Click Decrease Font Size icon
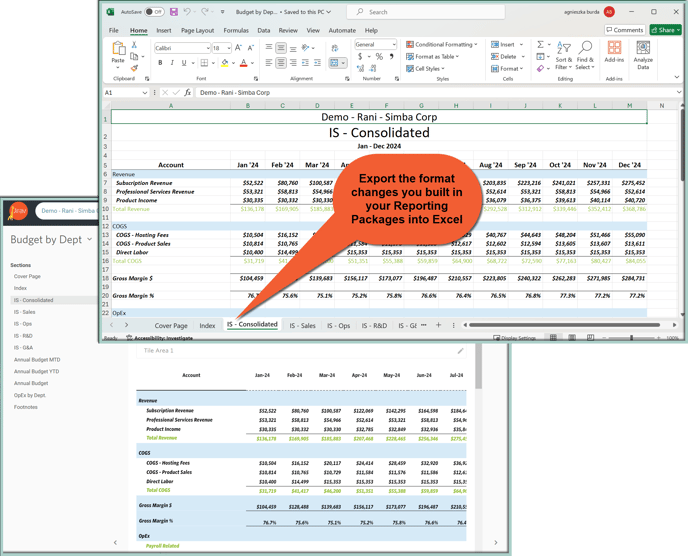The width and height of the screenshot is (688, 556). click(251, 47)
